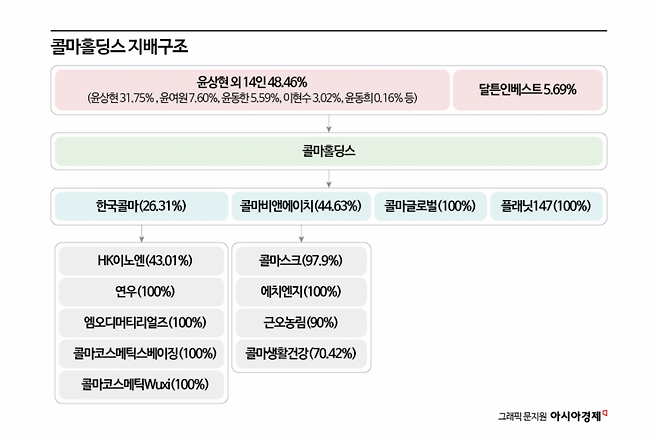
Task: Click the green 콜마홀딩스 box
Action: [x=329, y=152]
